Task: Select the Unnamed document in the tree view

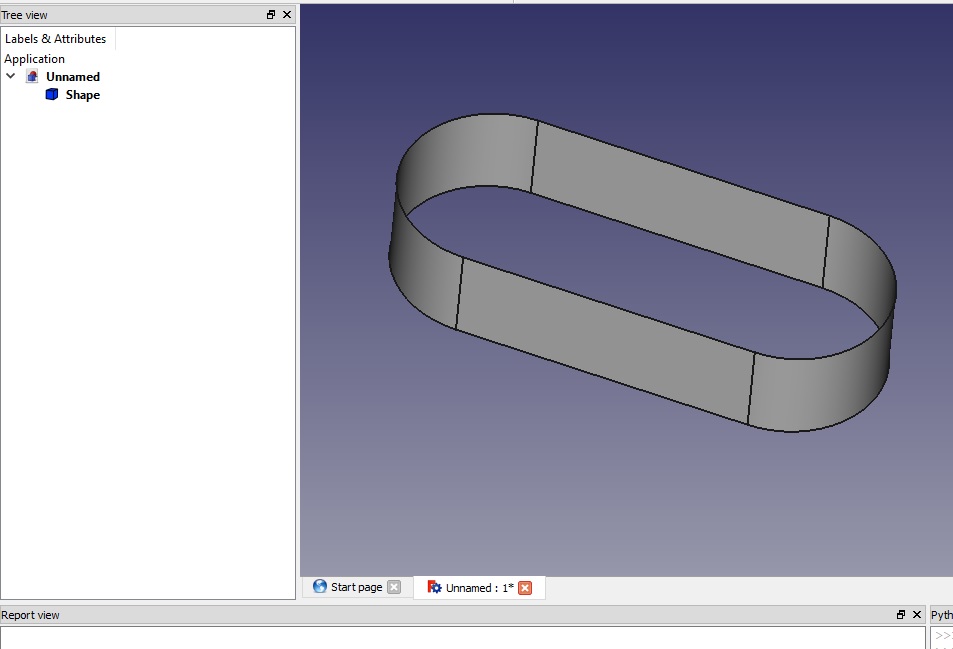Action: coord(75,76)
